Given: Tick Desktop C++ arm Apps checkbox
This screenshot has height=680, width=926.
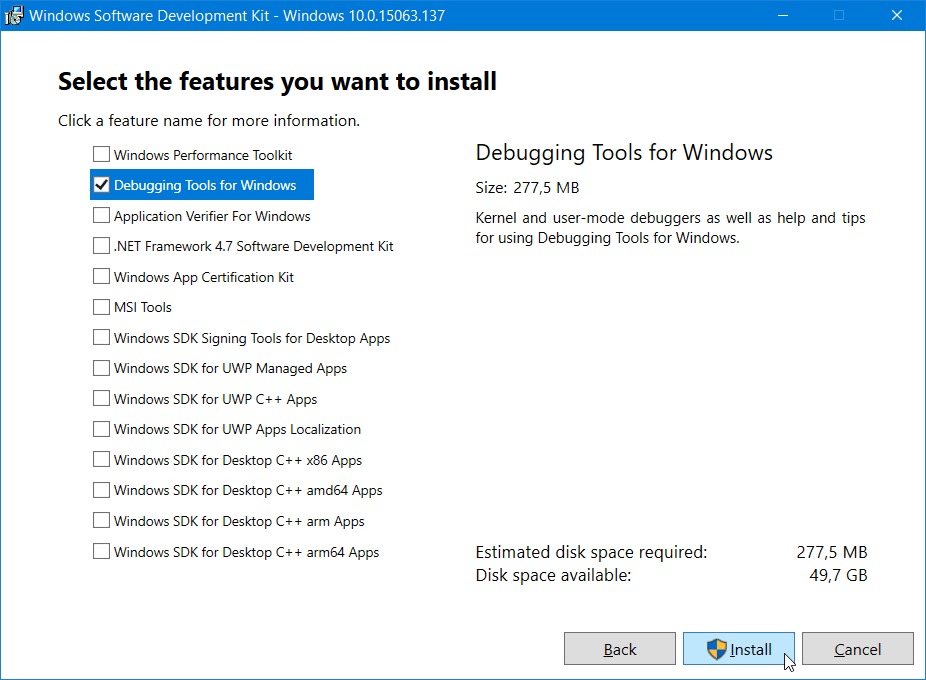Looking at the screenshot, I should [102, 520].
